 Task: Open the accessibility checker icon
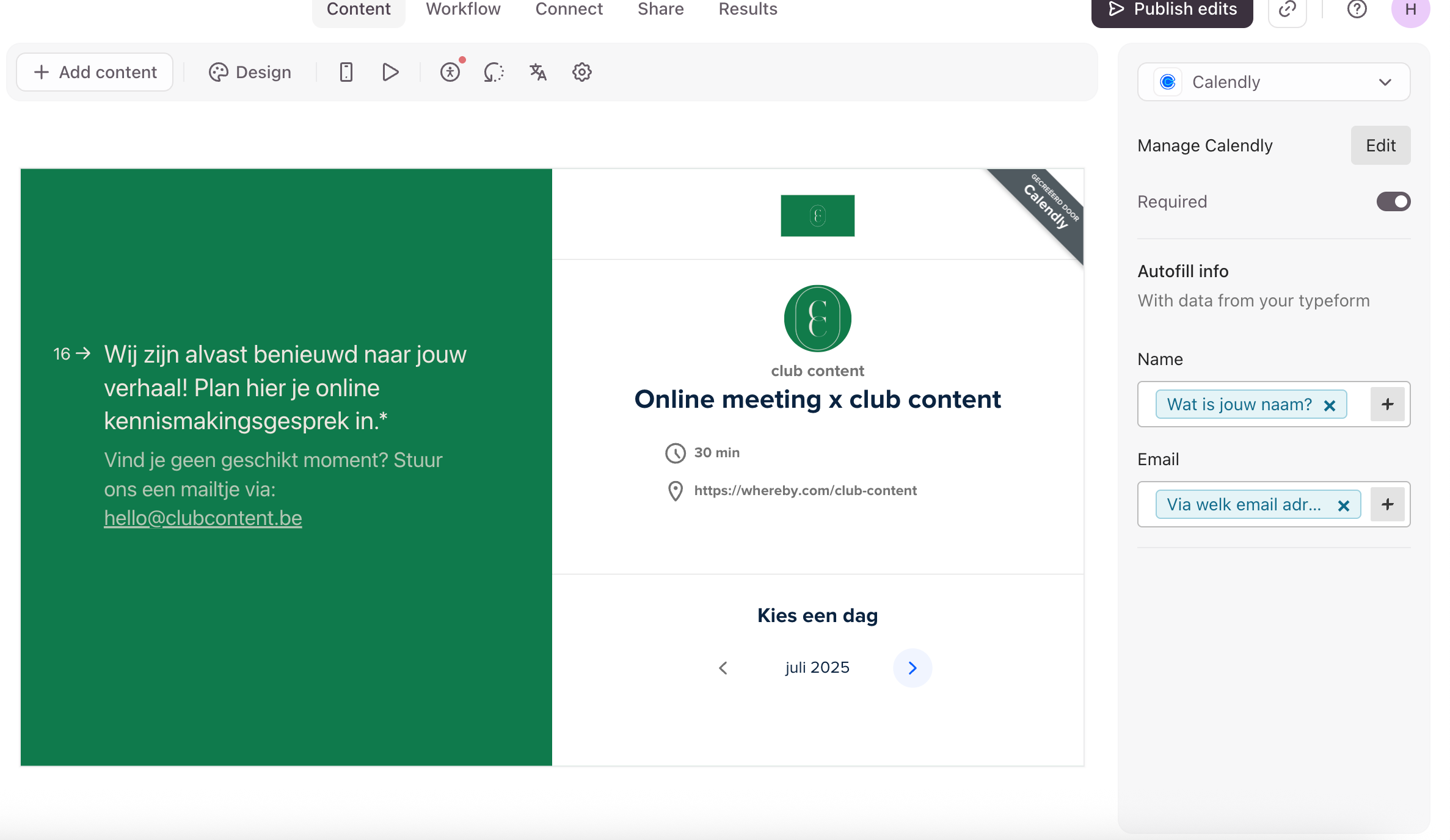coord(450,72)
